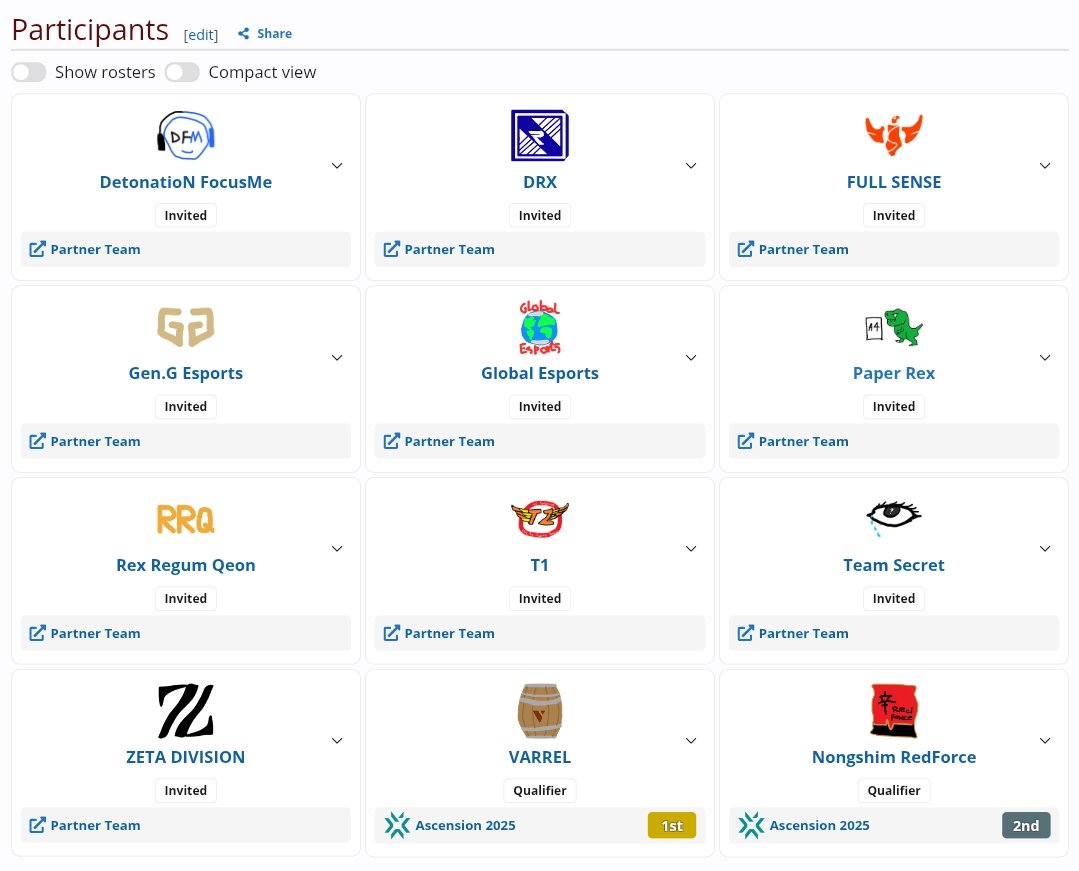Click the Global Esports team logo

click(540, 327)
